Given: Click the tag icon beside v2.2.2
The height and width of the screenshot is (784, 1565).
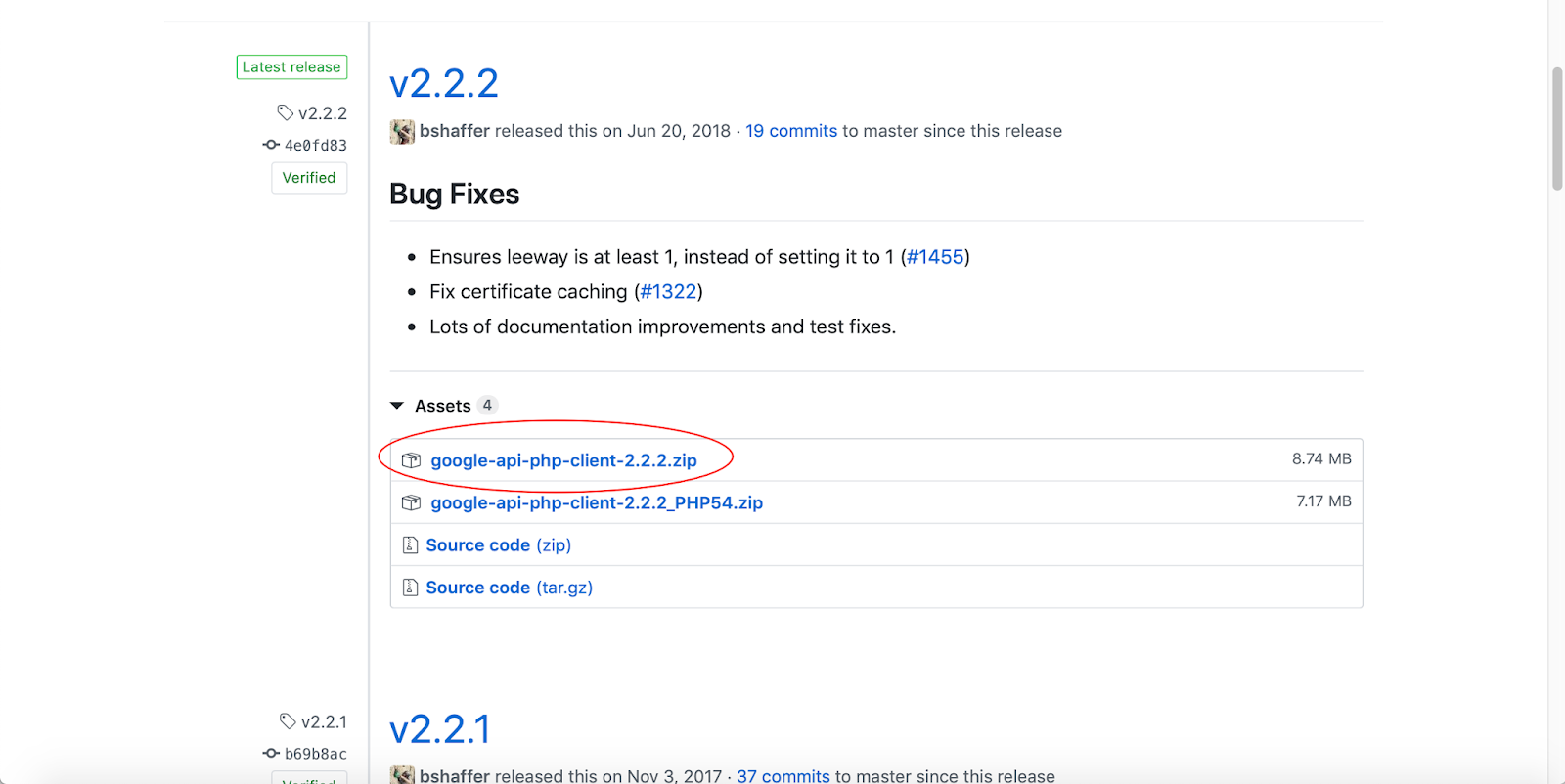Looking at the screenshot, I should tap(285, 112).
